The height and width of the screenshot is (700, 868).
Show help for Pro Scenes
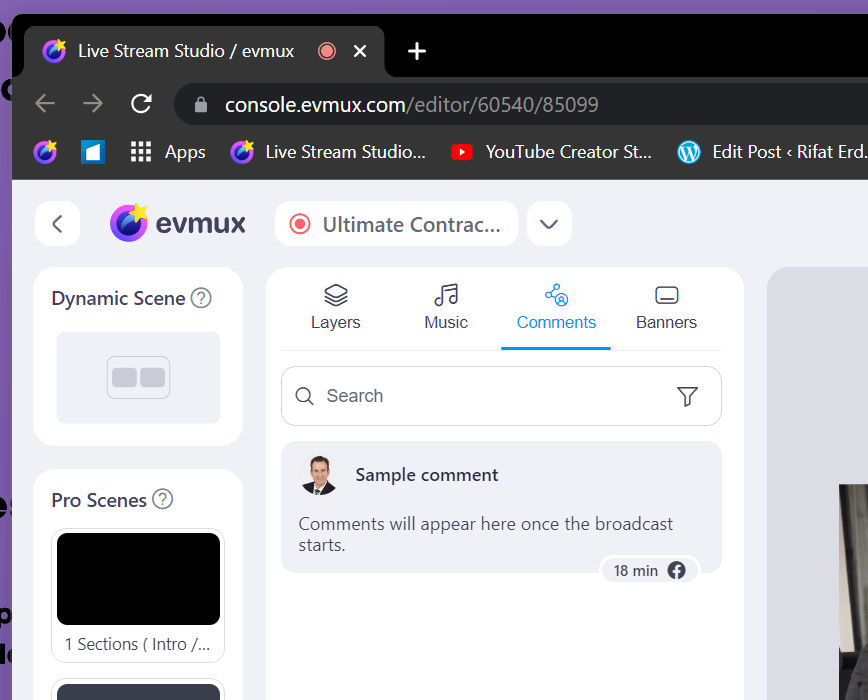[163, 500]
